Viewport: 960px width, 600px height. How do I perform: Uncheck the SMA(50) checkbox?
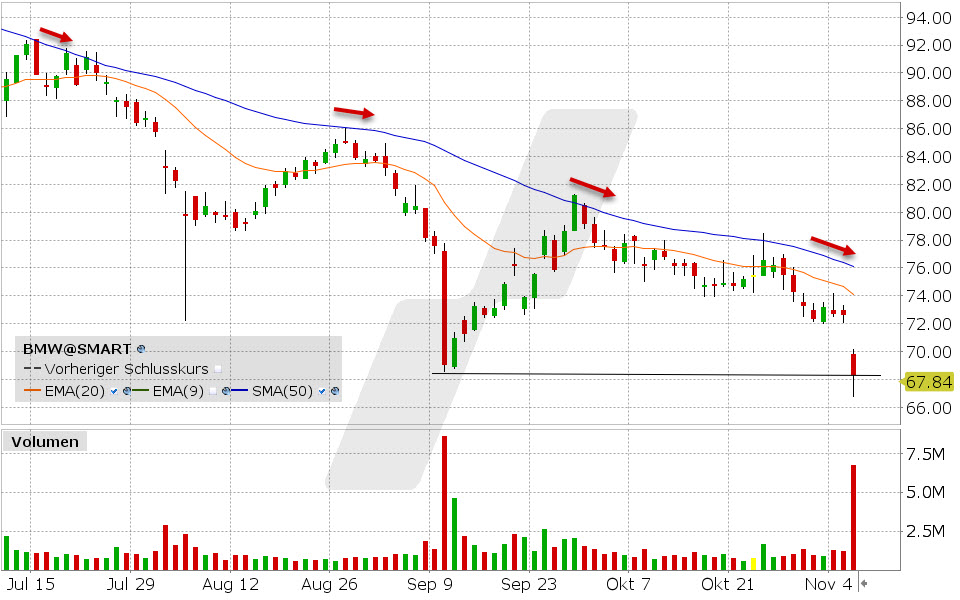click(x=322, y=391)
